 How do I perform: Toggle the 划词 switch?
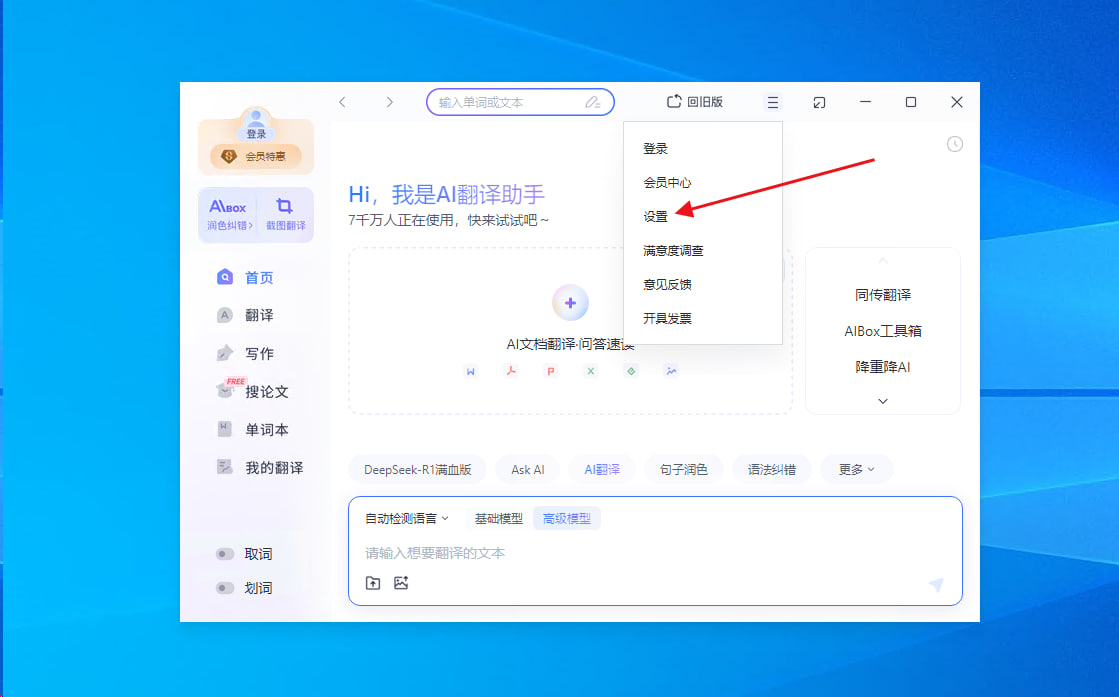tap(225, 588)
